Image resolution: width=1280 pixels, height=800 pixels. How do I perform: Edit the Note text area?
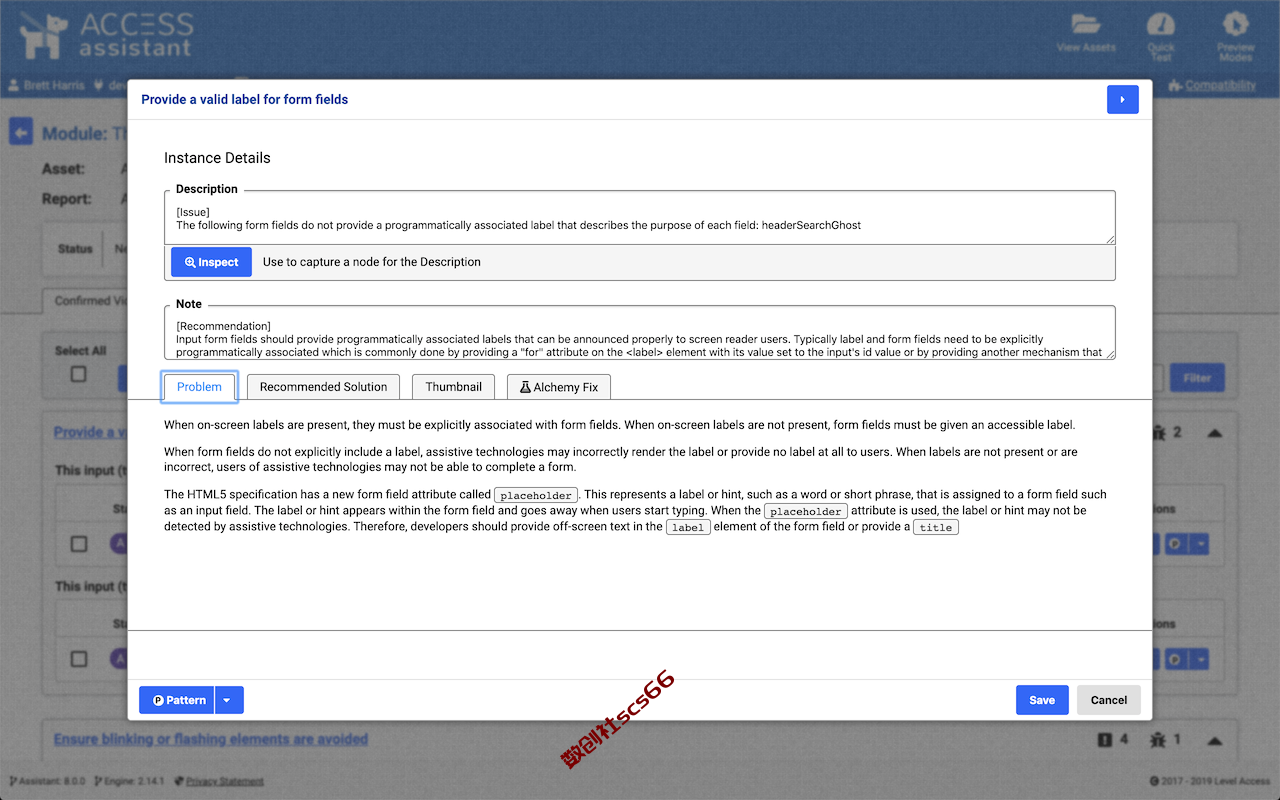click(x=640, y=333)
